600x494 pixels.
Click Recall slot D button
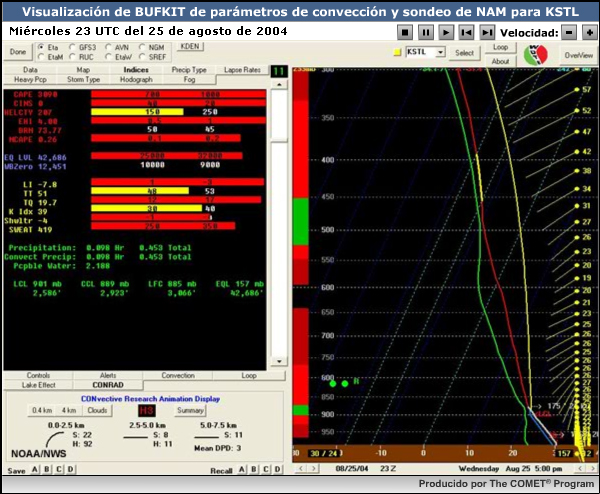click(278, 469)
